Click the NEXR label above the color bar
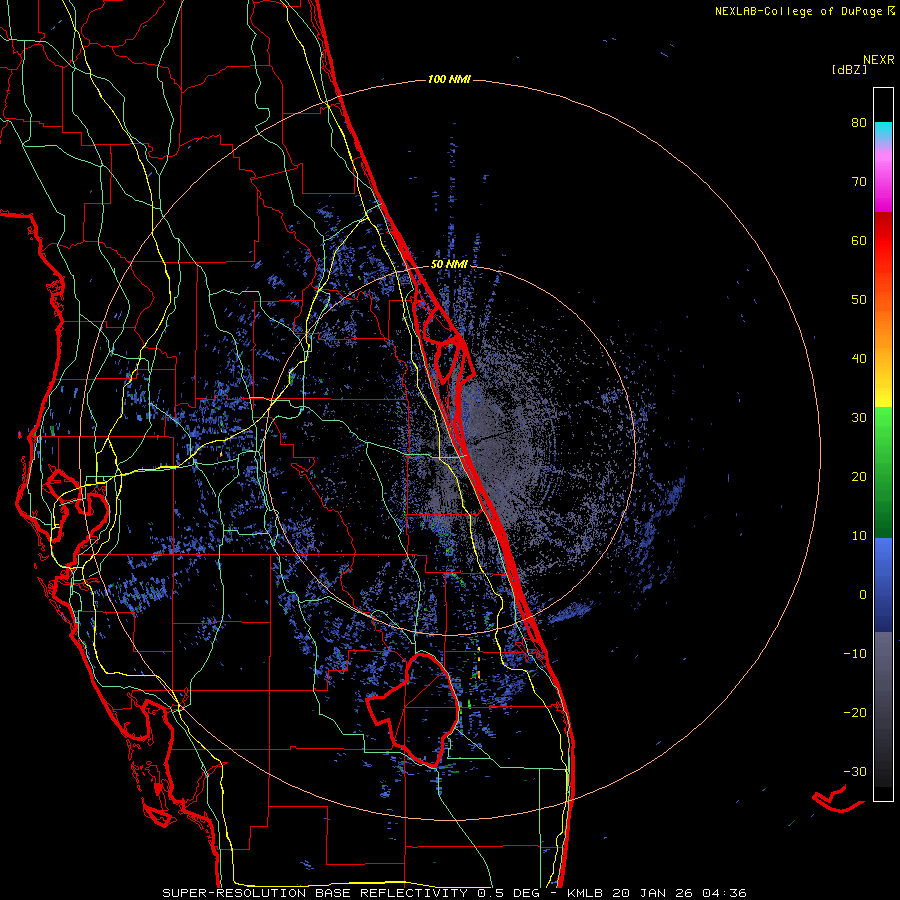 pyautogui.click(x=879, y=60)
